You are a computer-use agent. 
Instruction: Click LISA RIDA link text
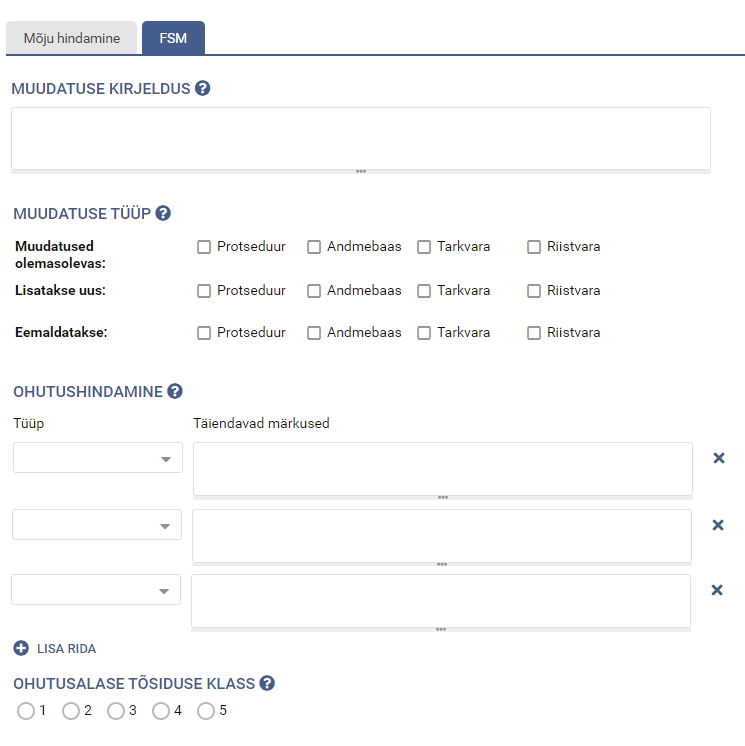67,648
